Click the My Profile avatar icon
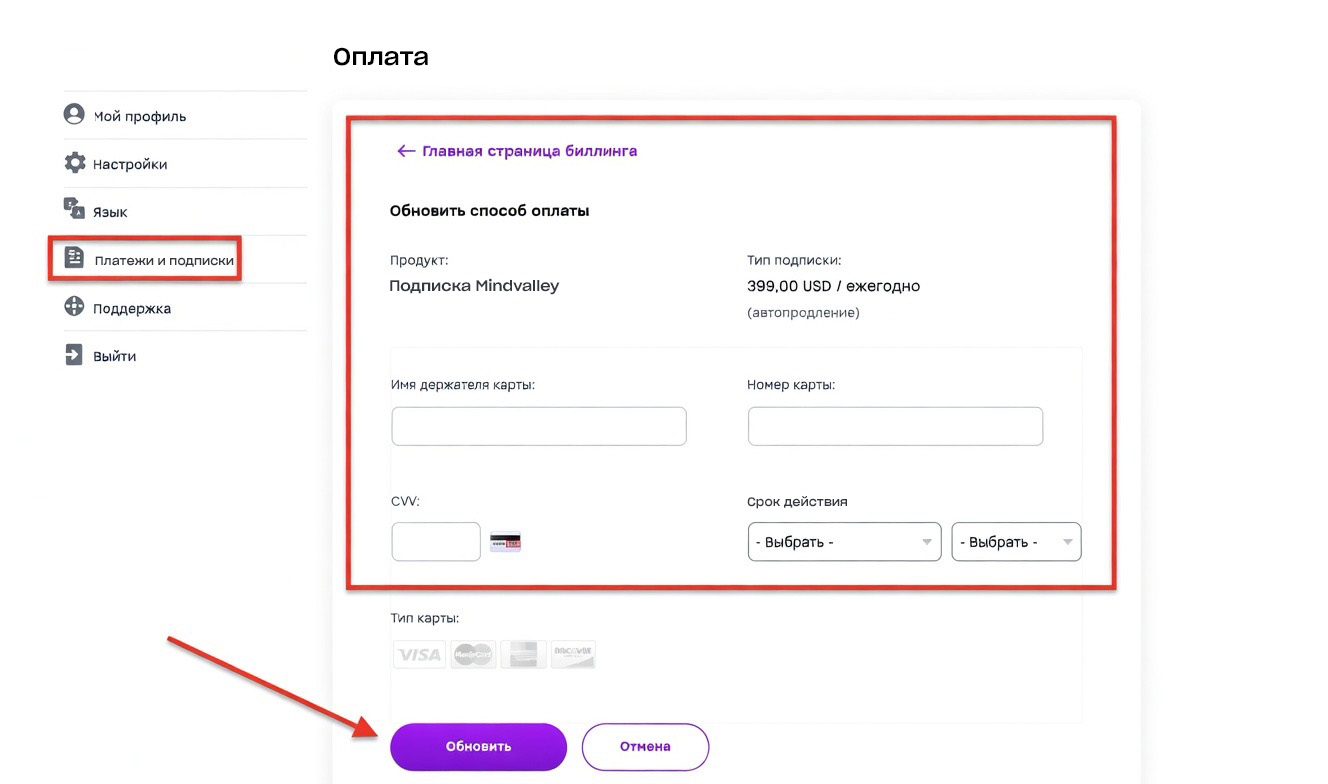This screenshot has width=1328, height=784. click(x=74, y=115)
